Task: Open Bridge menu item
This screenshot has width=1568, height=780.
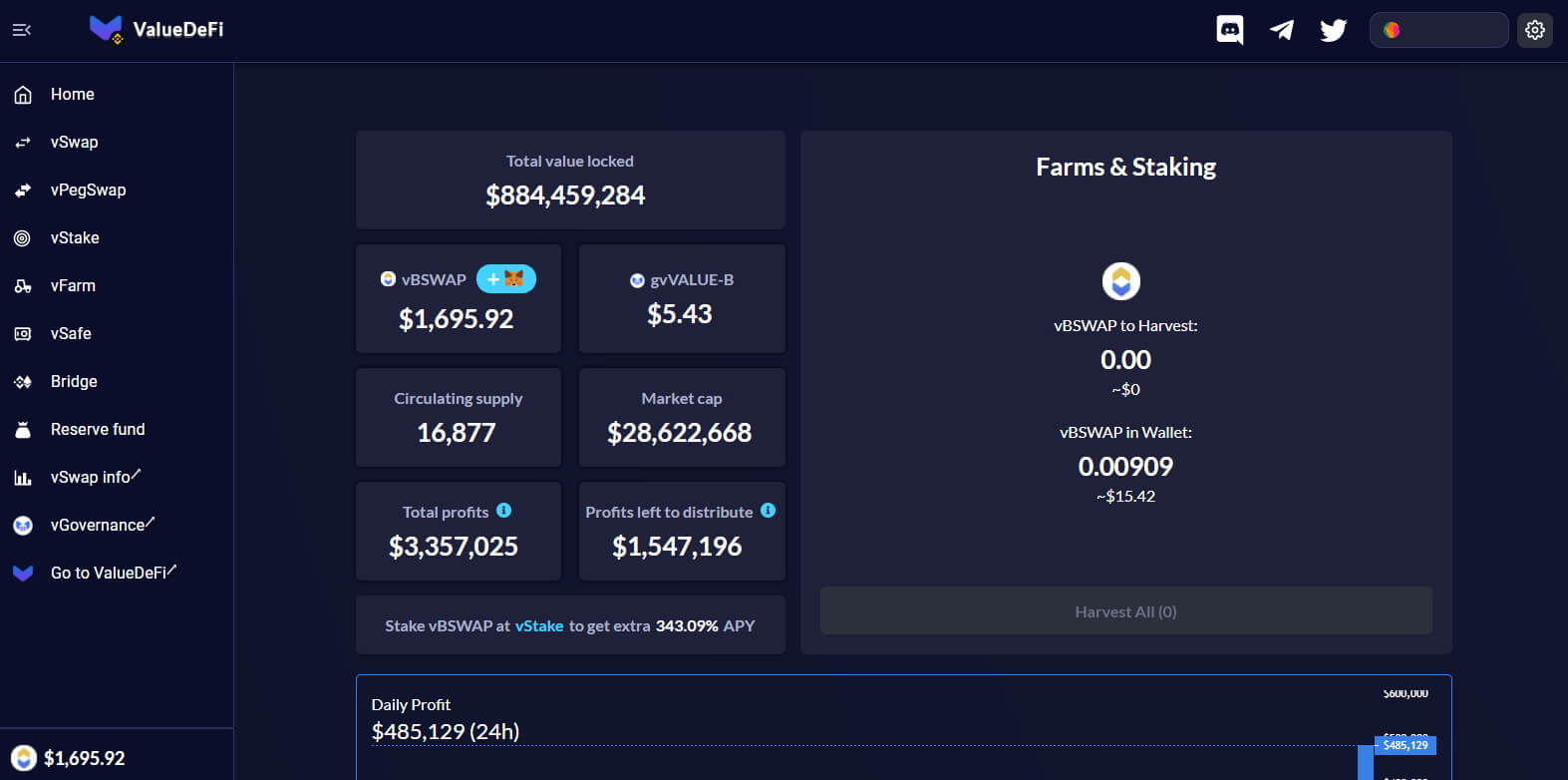Action: [74, 381]
